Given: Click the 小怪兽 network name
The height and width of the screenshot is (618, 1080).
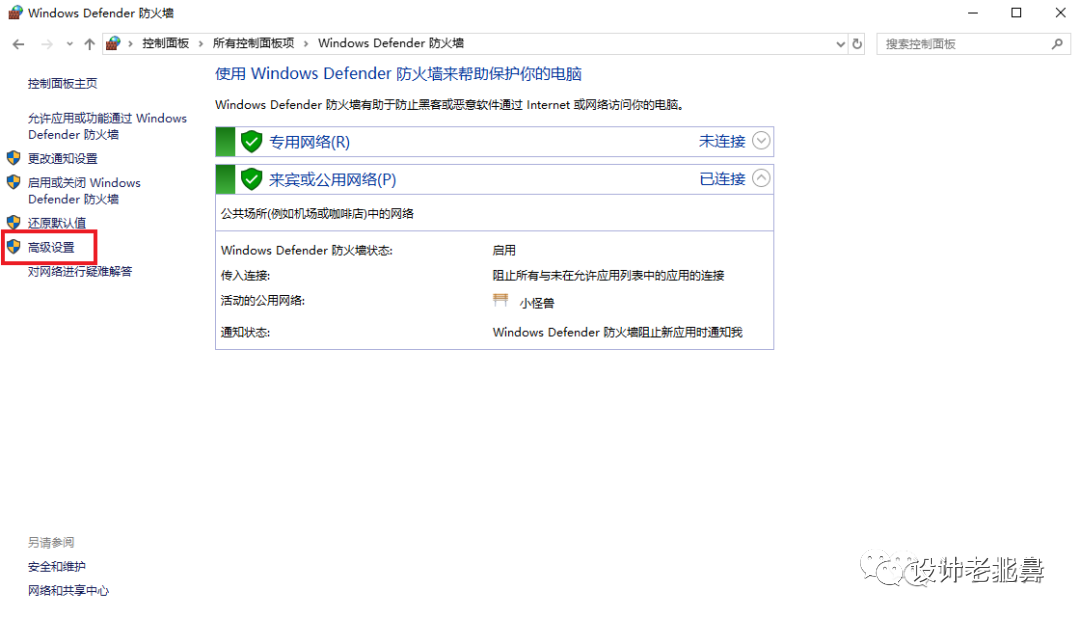Looking at the screenshot, I should pyautogui.click(x=537, y=303).
